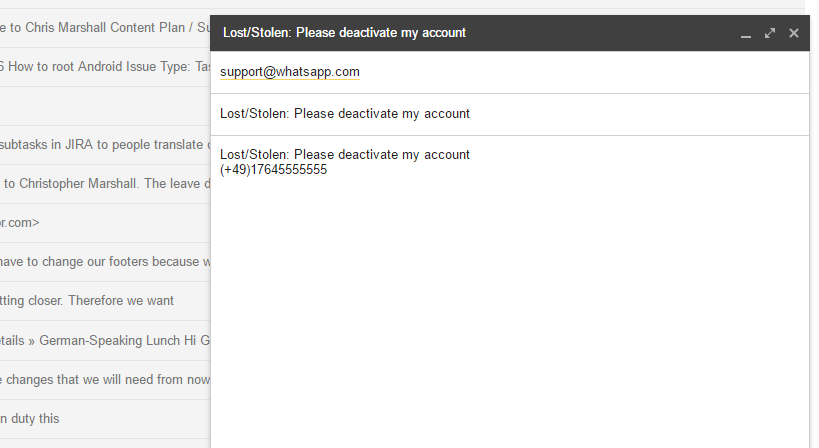Image resolution: width=819 pixels, height=448 pixels.
Task: Open the How to root Android email
Action: coord(104,67)
